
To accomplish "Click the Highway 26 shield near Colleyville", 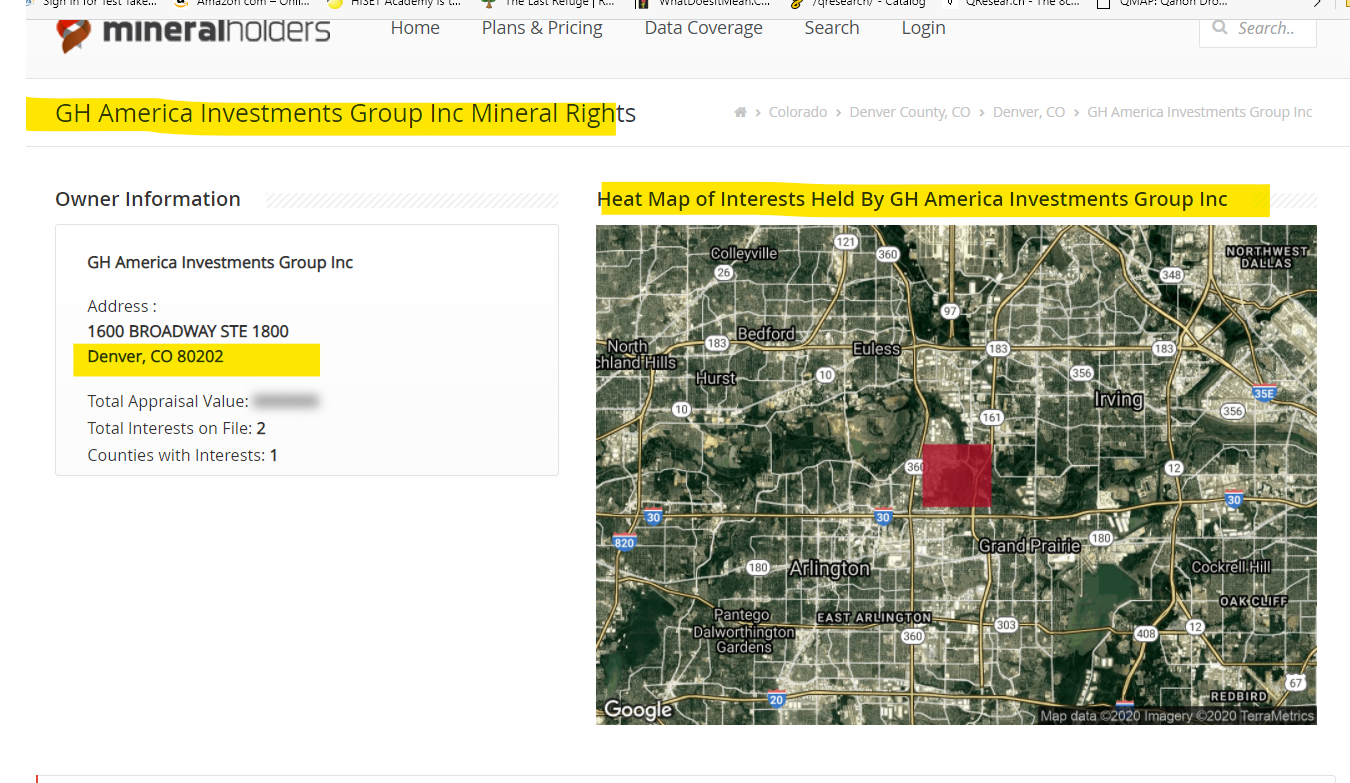I will (x=725, y=273).
